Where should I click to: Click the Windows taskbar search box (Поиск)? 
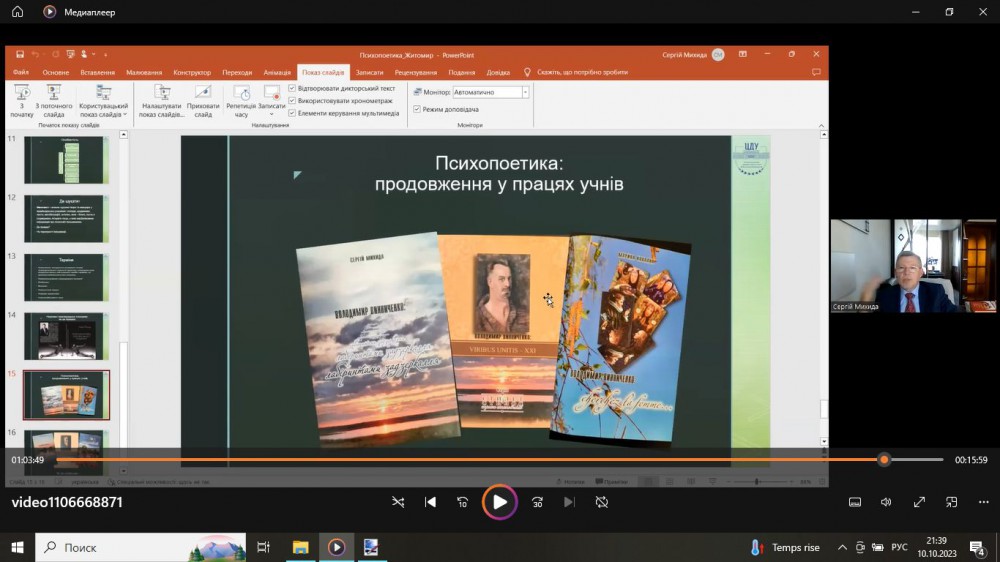tap(140, 547)
